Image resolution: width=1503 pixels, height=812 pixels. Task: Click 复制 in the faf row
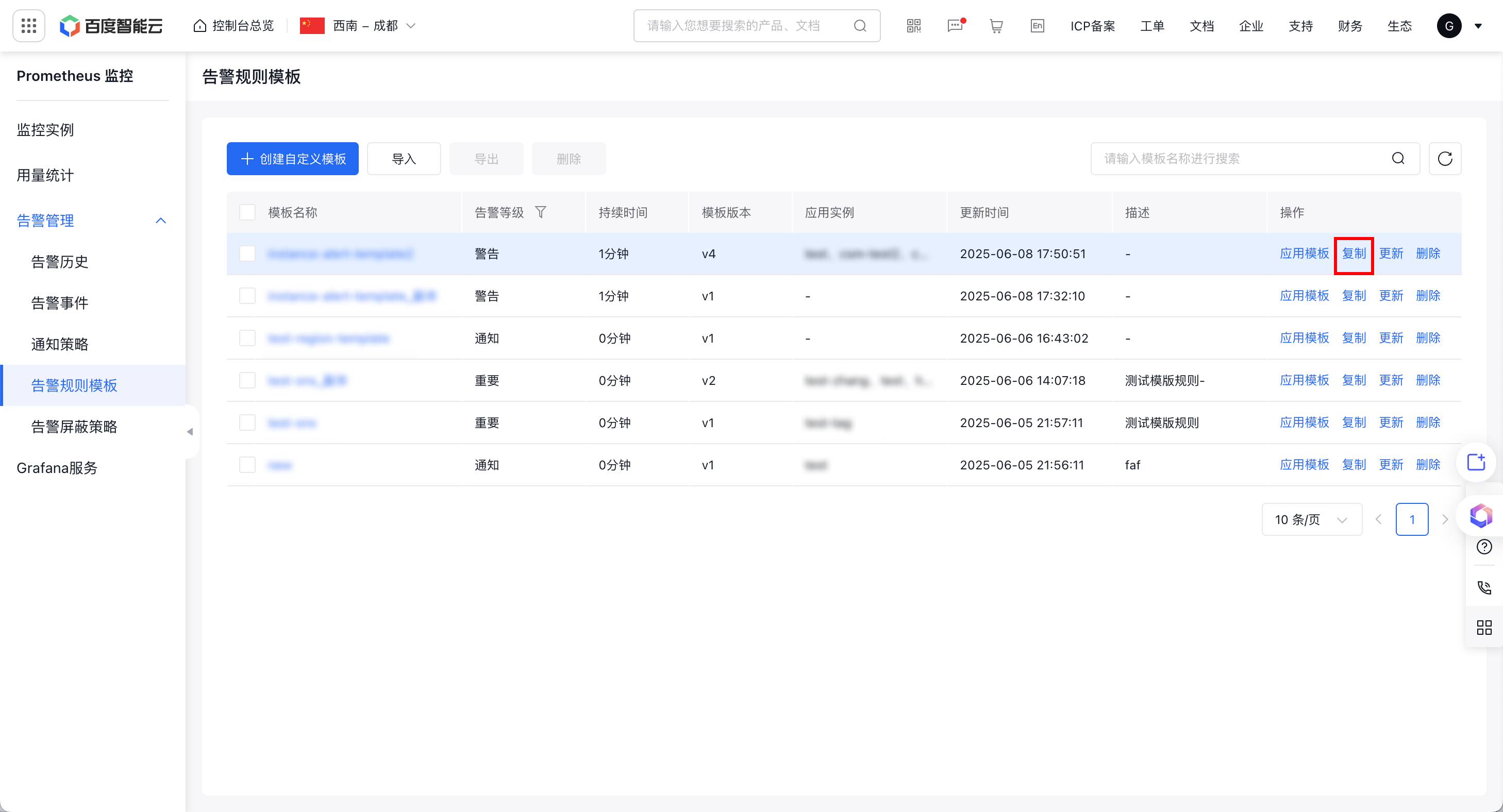pyautogui.click(x=1354, y=465)
